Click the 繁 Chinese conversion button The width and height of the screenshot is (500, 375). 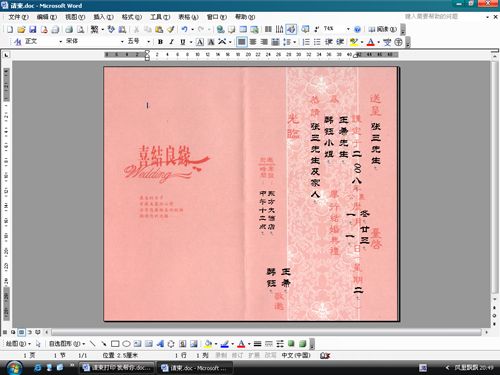click(x=94, y=30)
